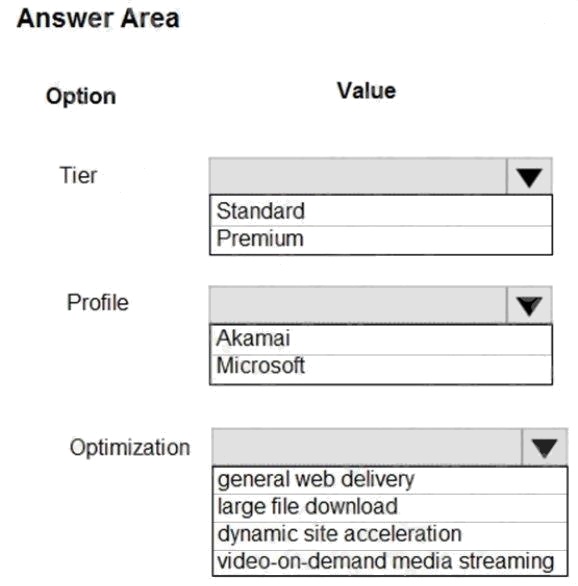578x586 pixels.
Task: Open the Tier dropdown arrow
Action: (x=529, y=176)
